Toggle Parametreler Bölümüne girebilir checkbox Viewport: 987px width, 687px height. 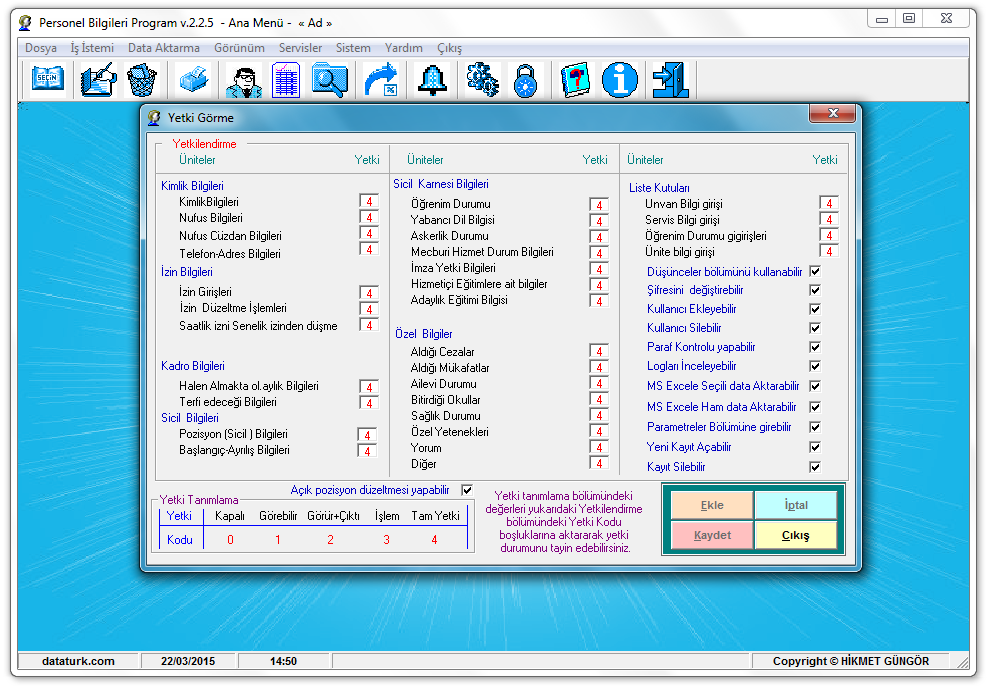(815, 427)
